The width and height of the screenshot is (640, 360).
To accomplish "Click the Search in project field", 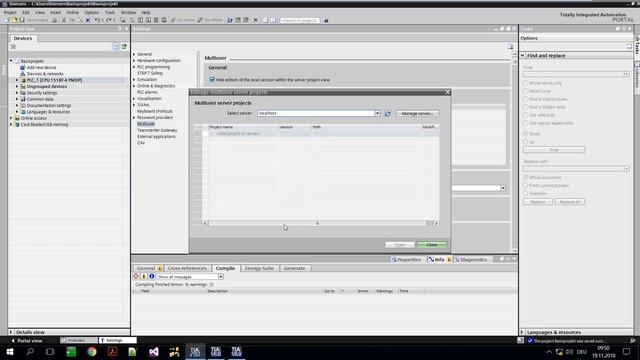I will [x=300, y=20].
